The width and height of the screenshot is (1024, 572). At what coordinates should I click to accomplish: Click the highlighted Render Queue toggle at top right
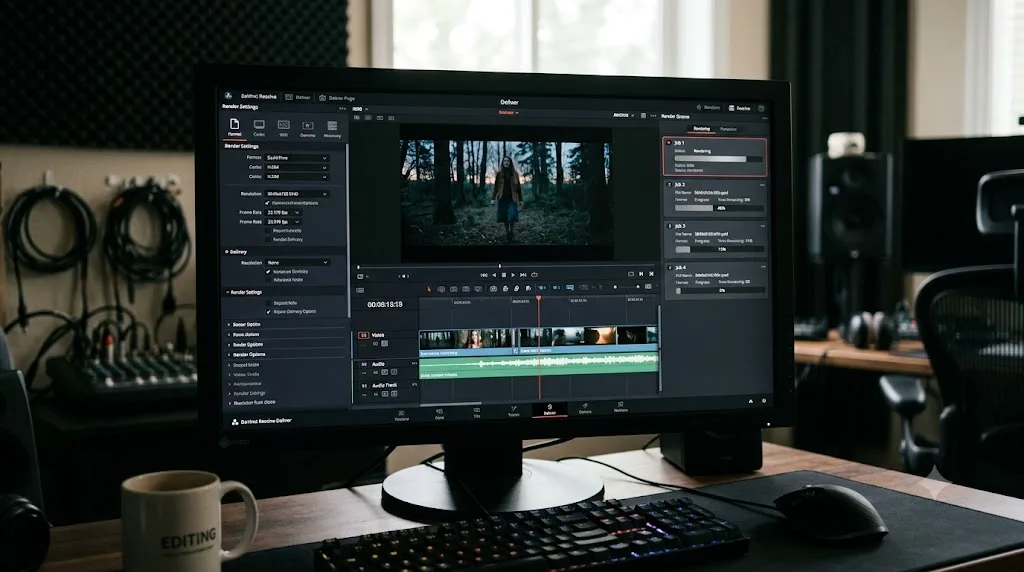(x=739, y=108)
